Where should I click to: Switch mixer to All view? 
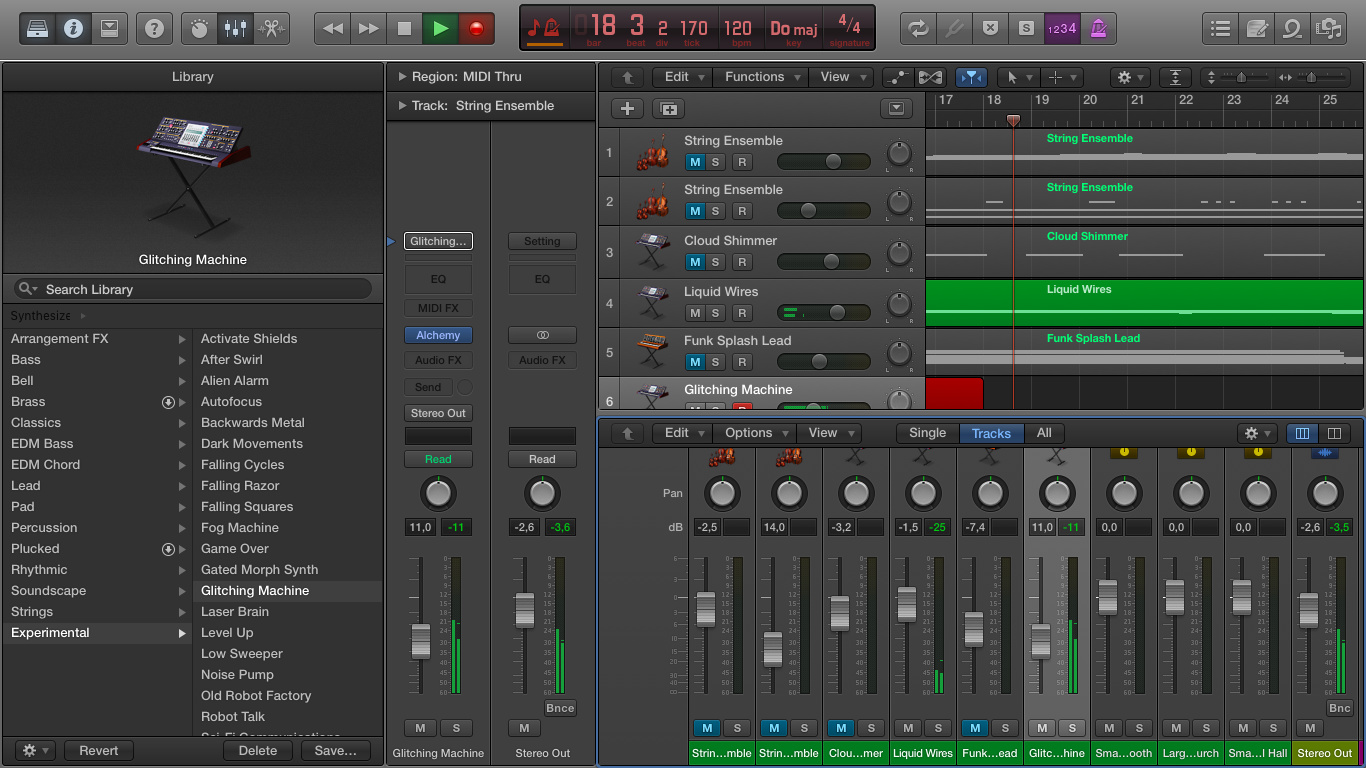pos(1044,433)
